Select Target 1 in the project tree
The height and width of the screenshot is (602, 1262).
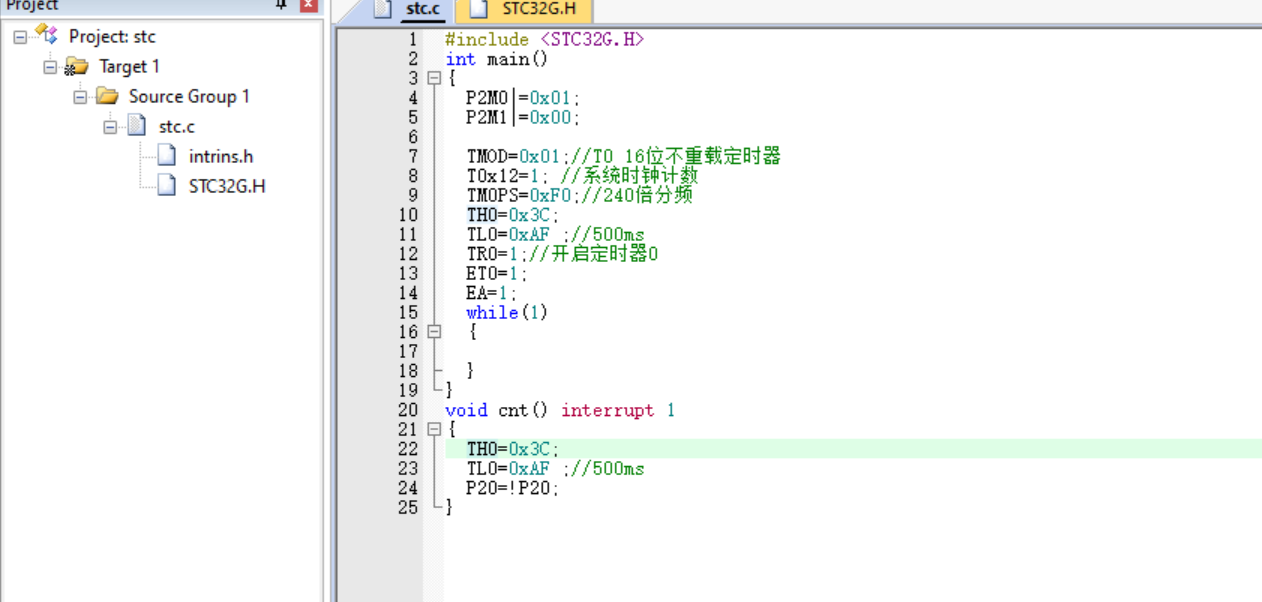coord(129,66)
